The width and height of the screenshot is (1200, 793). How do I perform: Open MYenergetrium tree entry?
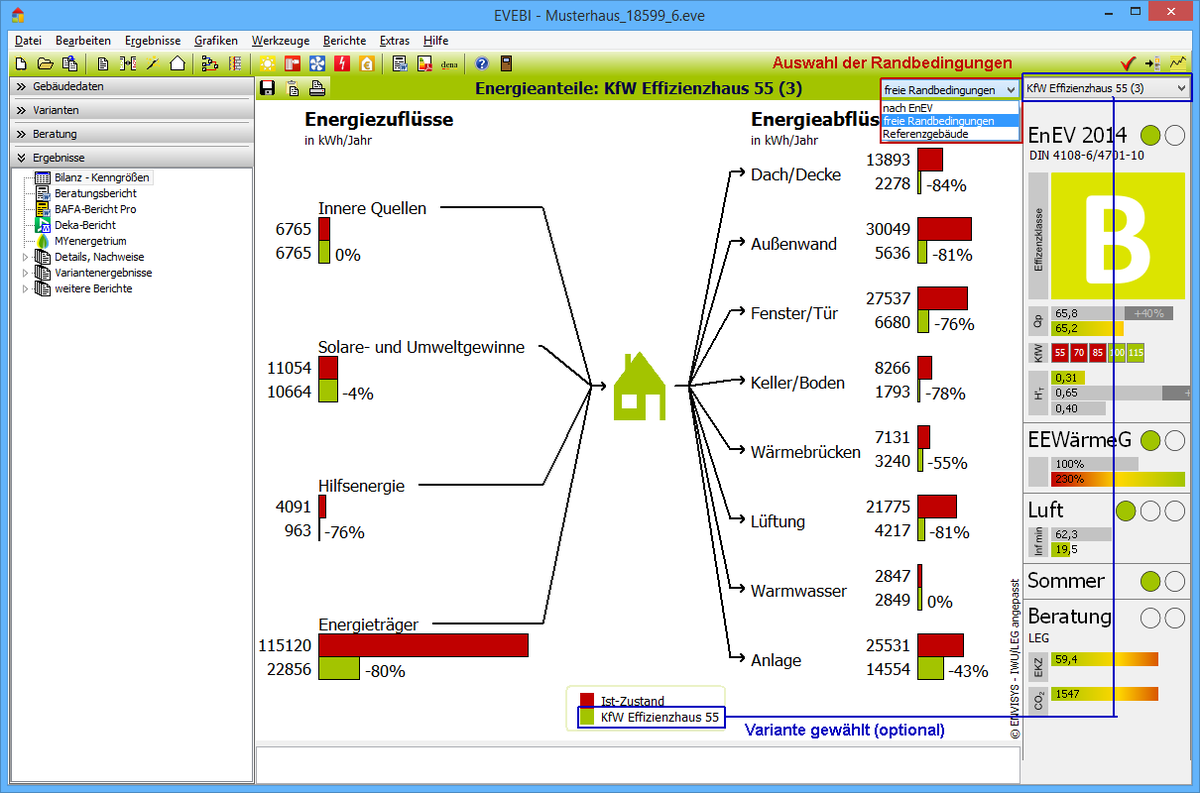[x=90, y=241]
